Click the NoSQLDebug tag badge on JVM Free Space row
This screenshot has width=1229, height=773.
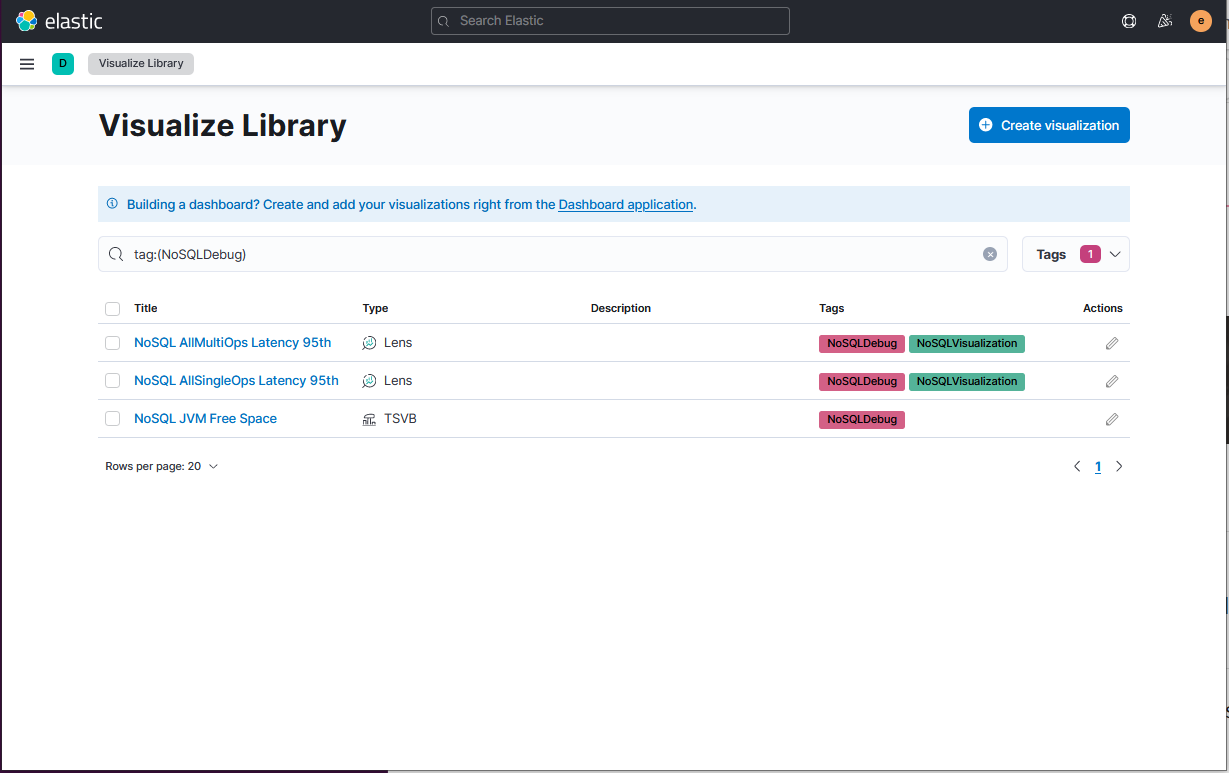861,419
